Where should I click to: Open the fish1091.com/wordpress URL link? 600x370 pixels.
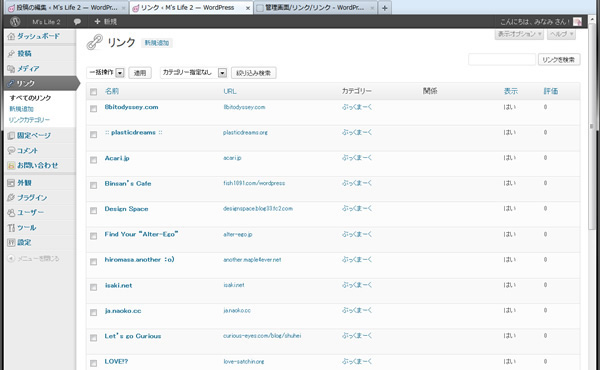tap(254, 183)
